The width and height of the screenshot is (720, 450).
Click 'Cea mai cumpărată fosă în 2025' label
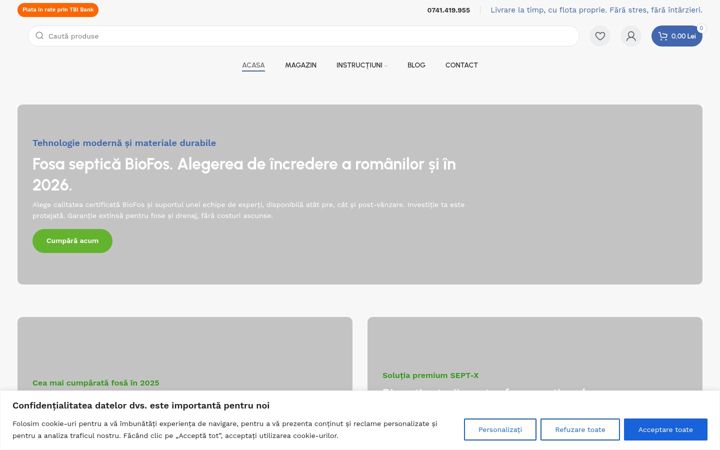96,382
